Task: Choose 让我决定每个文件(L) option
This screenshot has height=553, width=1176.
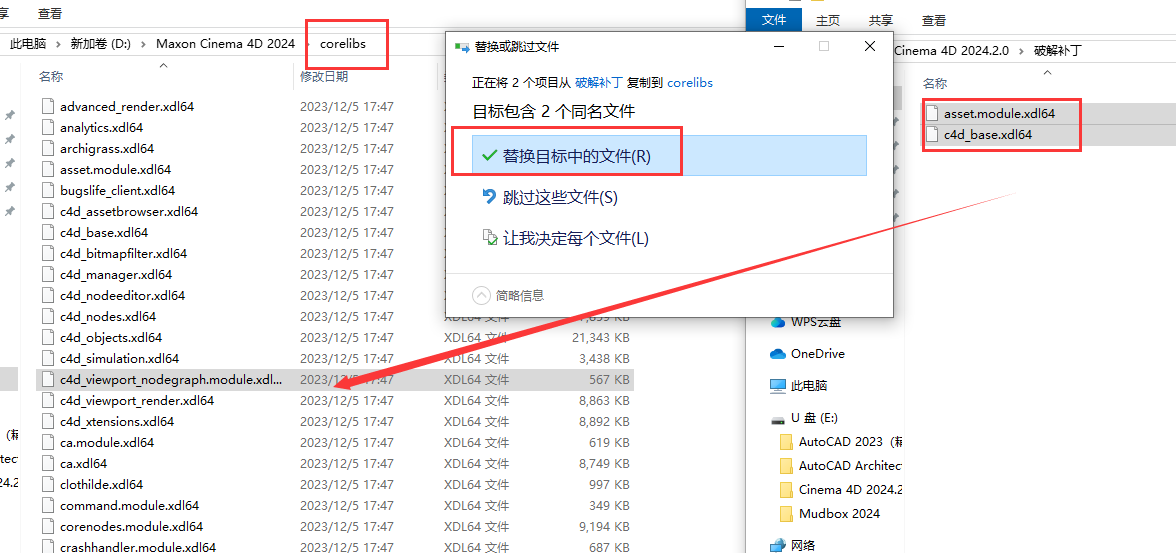Action: [575, 238]
